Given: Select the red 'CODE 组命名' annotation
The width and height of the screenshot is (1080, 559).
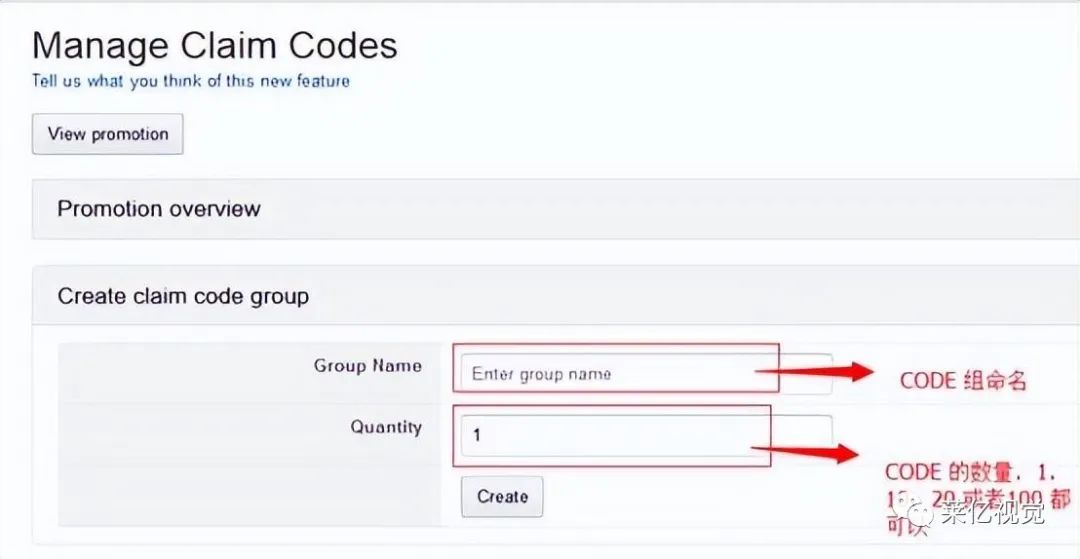Looking at the screenshot, I should 963,381.
